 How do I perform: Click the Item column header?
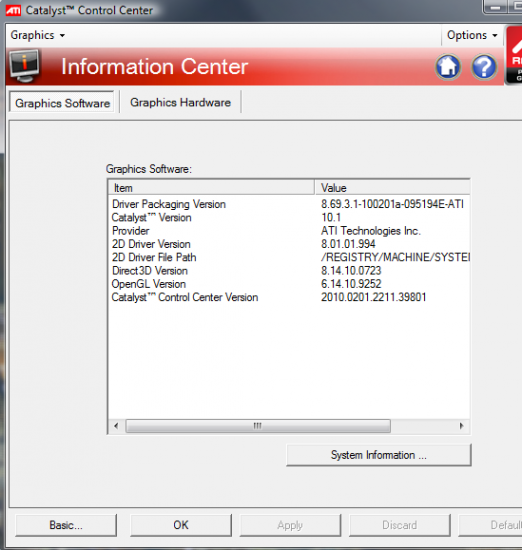[211, 188]
